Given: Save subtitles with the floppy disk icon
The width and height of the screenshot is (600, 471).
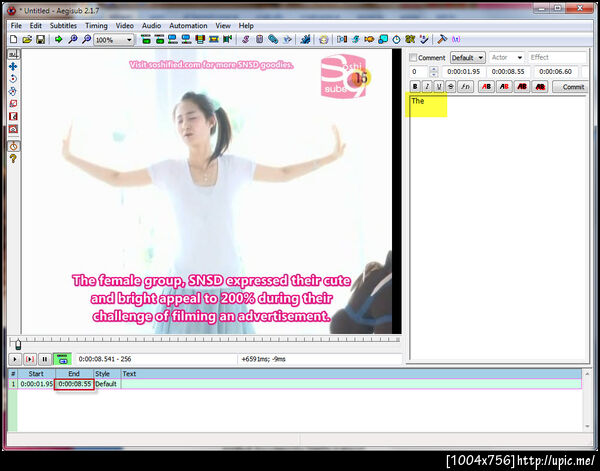Looking at the screenshot, I should [x=41, y=39].
